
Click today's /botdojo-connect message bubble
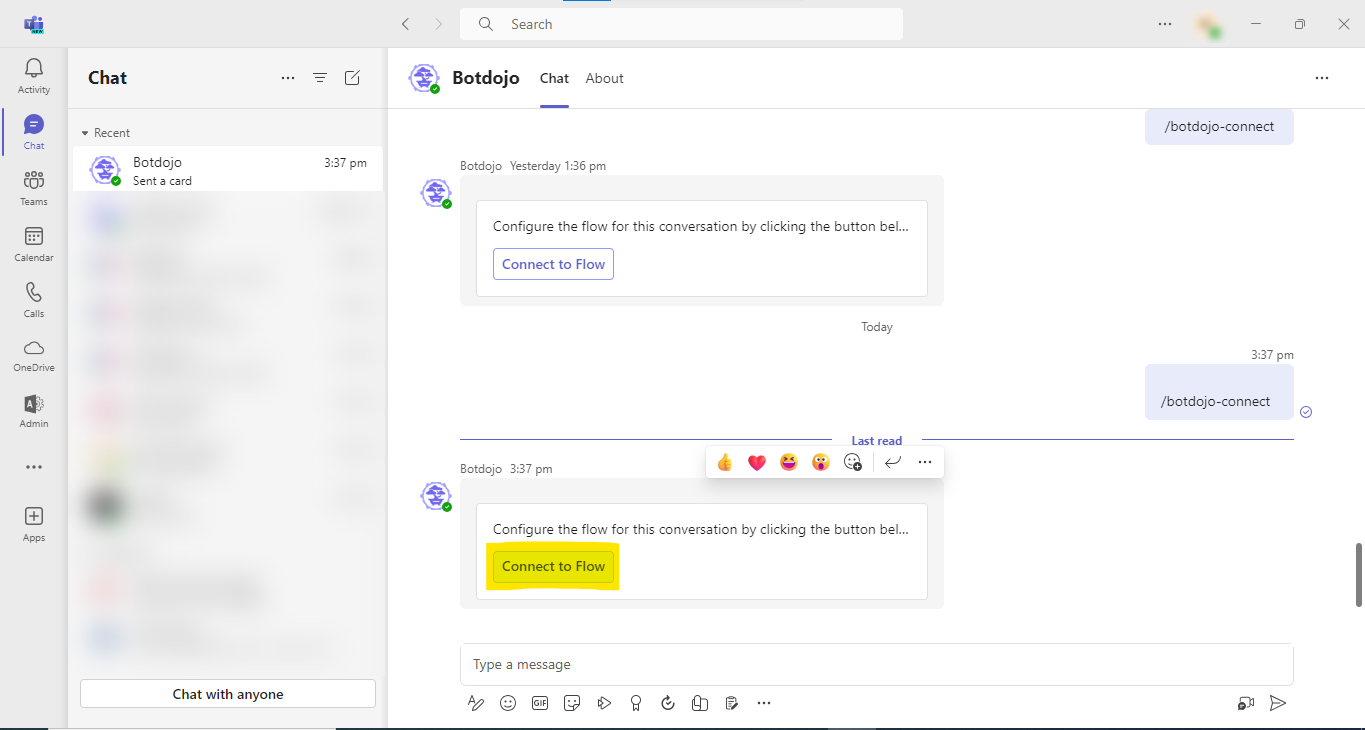point(1219,392)
